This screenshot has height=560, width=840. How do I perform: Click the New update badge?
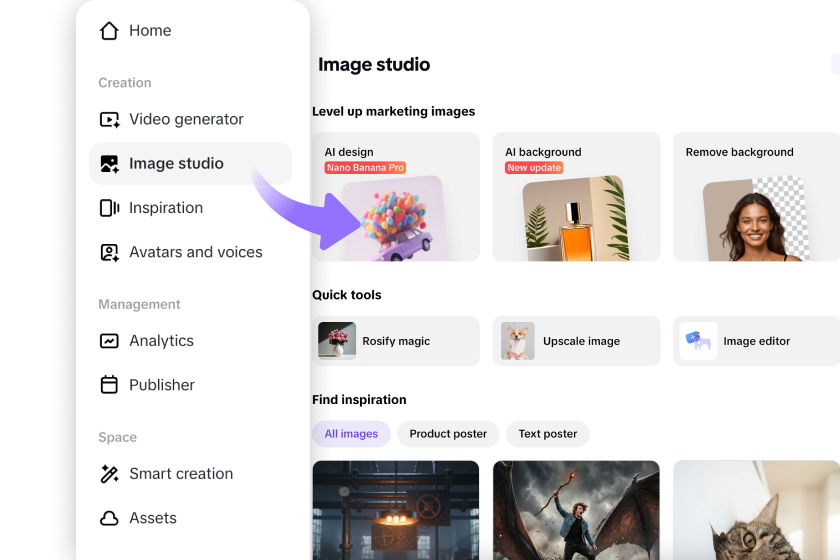[x=534, y=168]
